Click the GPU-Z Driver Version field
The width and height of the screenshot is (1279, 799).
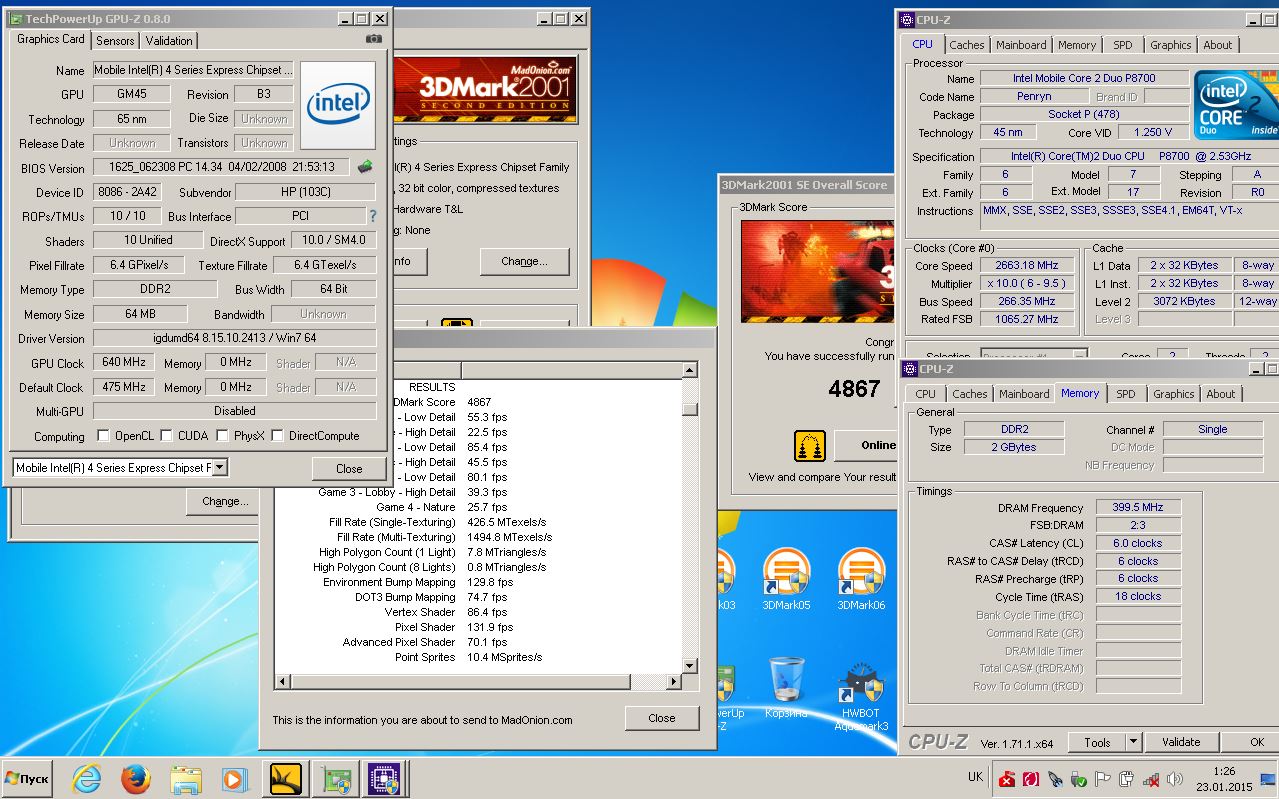click(235, 338)
